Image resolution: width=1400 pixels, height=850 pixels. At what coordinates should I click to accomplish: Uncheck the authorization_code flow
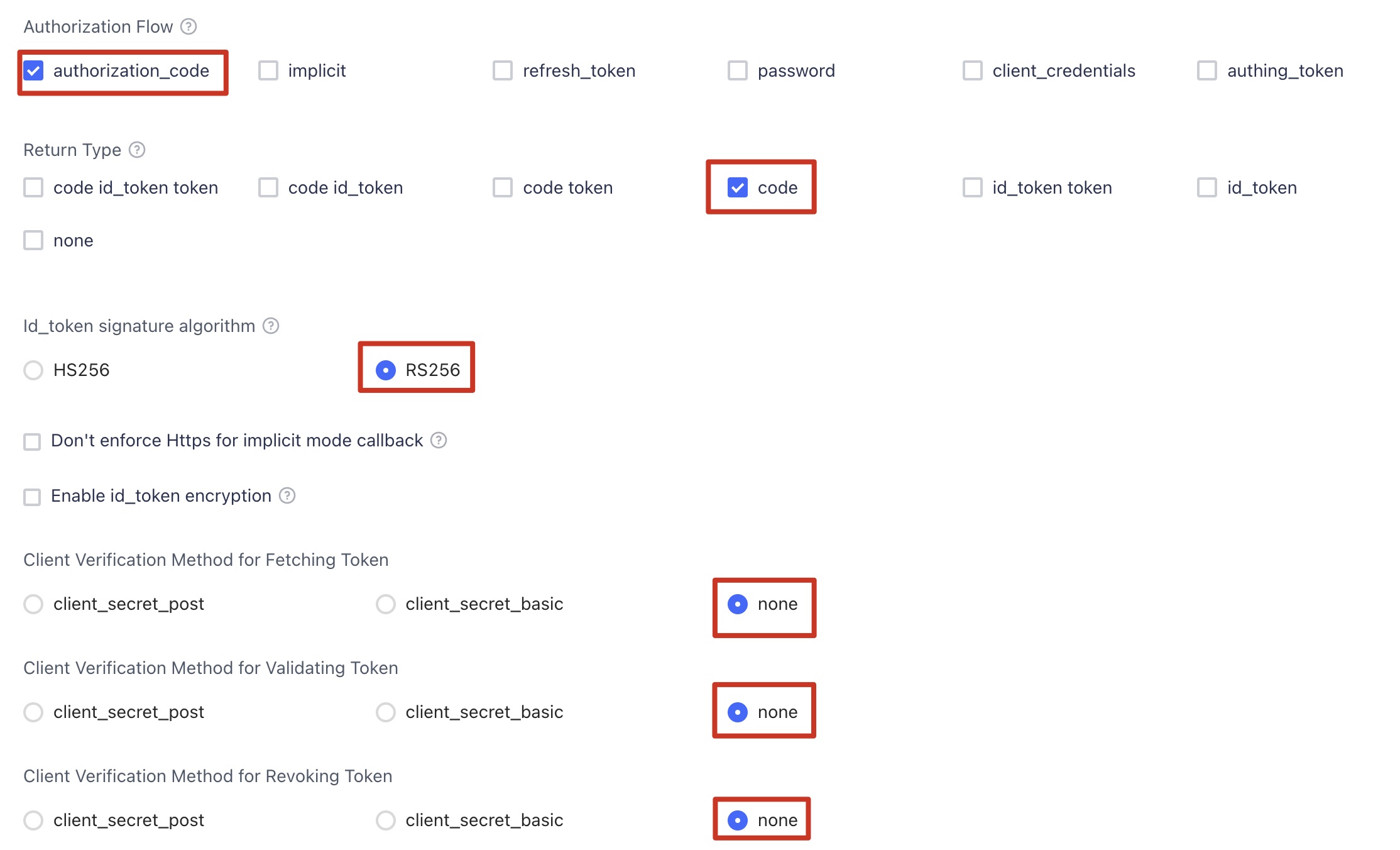[x=33, y=70]
